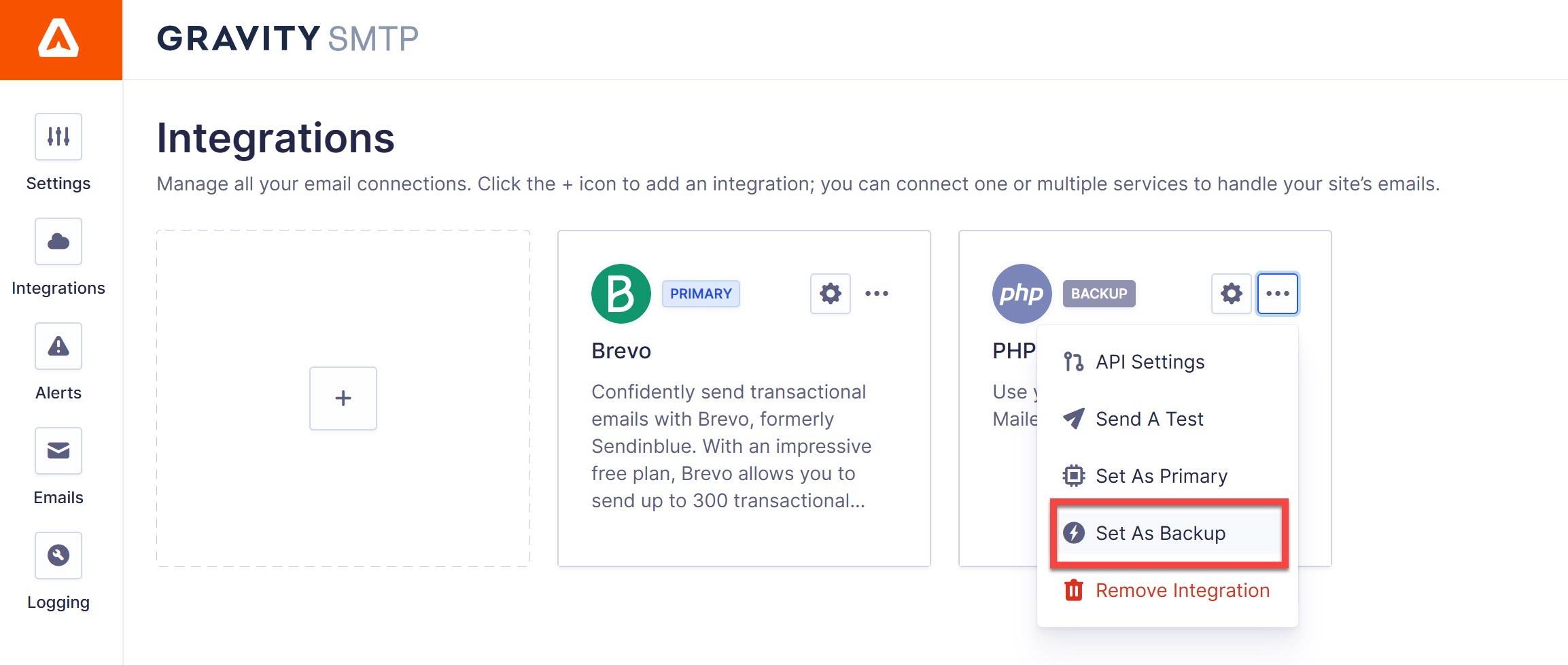Click the PRIMARY badge on Brevo
This screenshot has height=665, width=1568.
click(x=701, y=294)
